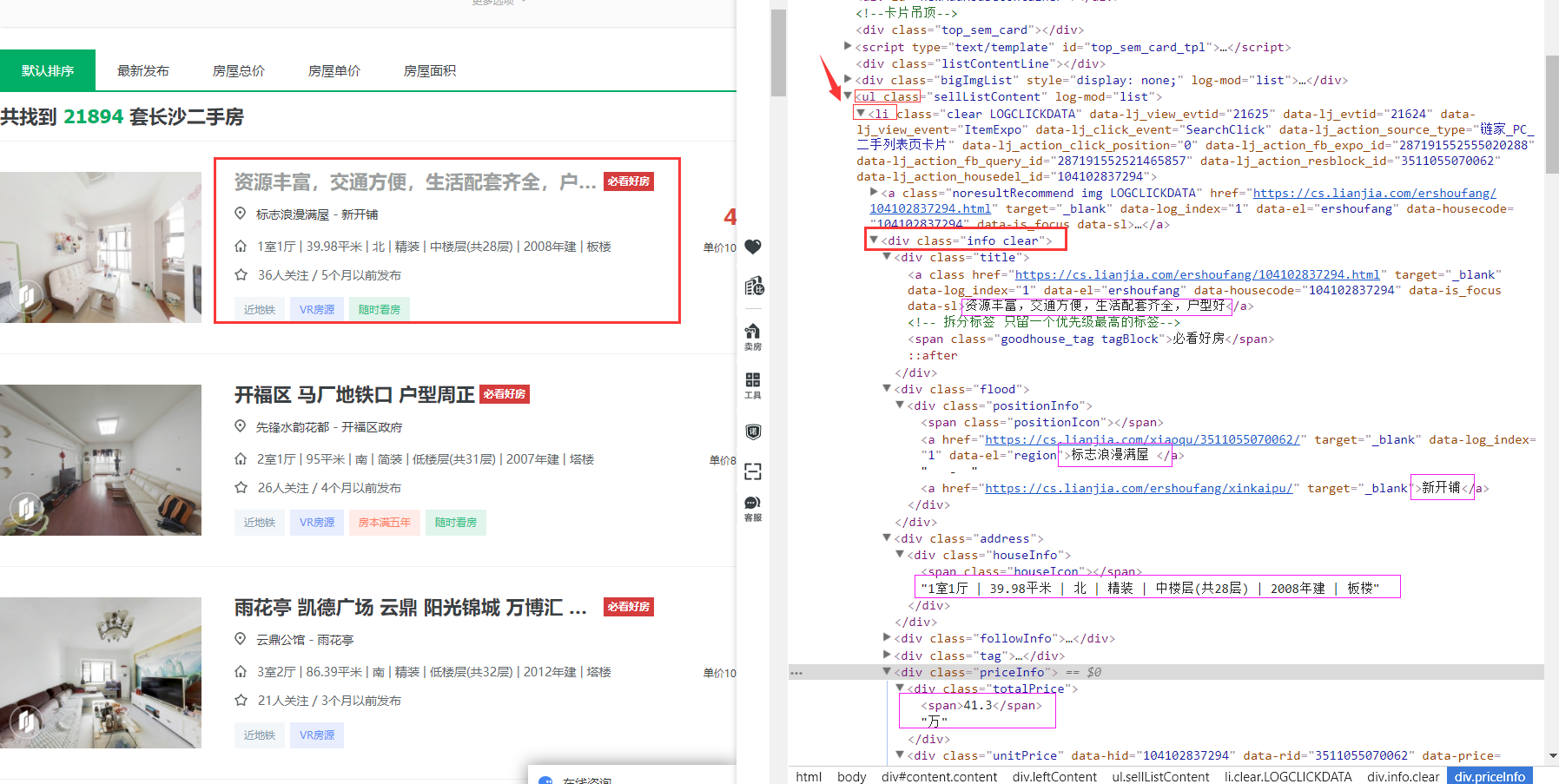Select div.info.clear breadcrumb item
Image resolution: width=1559 pixels, height=784 pixels.
coord(1403,776)
